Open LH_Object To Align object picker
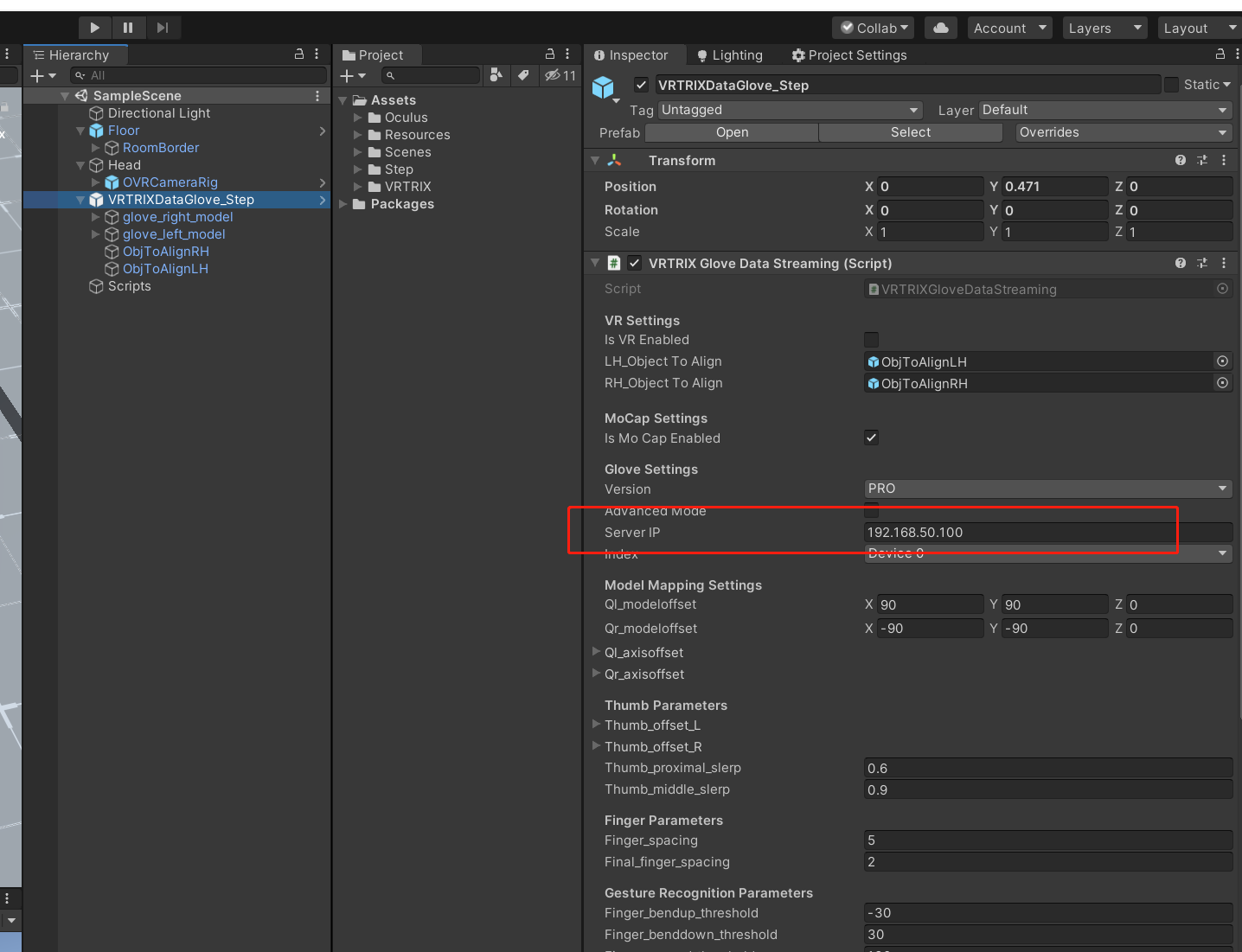The image size is (1242, 952). [x=1222, y=361]
